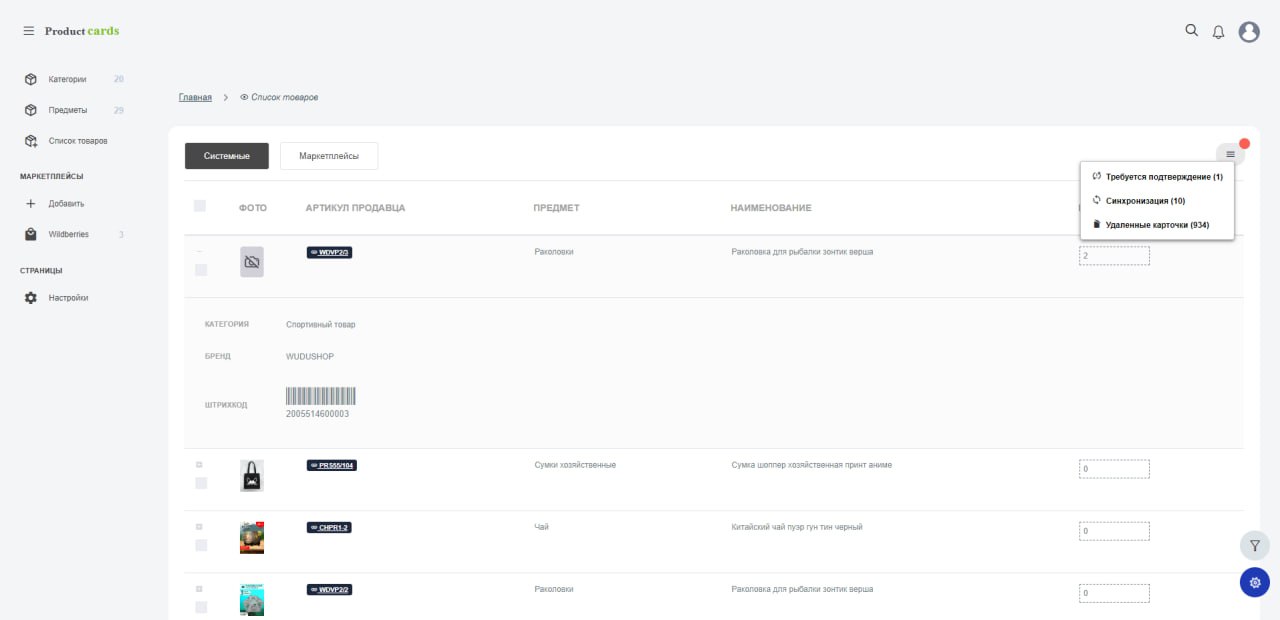Click the quantity field for PR555/104 row
The width and height of the screenshot is (1280, 620).
pyautogui.click(x=1114, y=469)
